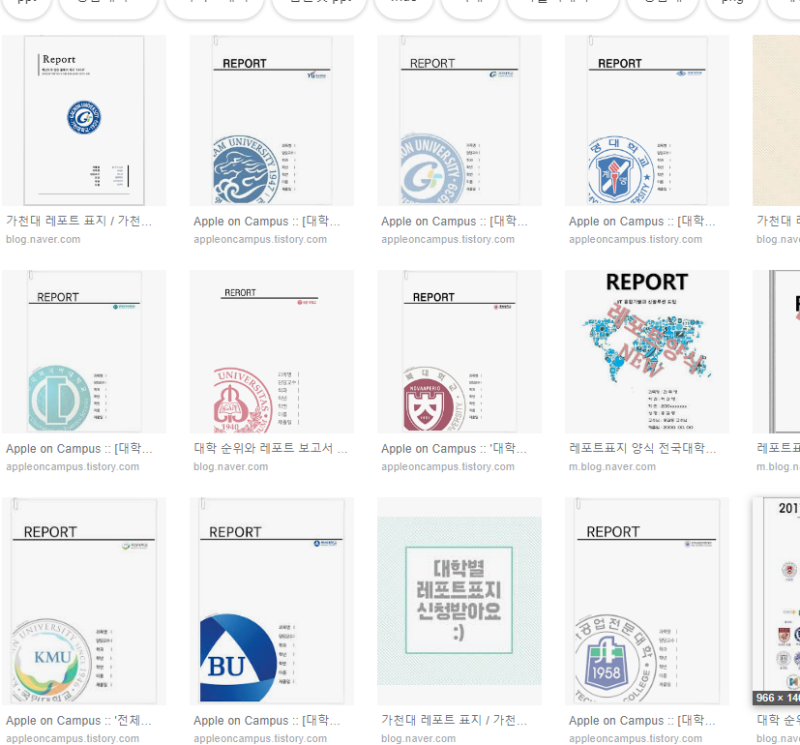Click 'Apple on Campus' title under maroon shield seal
Image resolution: width=800 pixels, height=745 pixels.
(454, 449)
